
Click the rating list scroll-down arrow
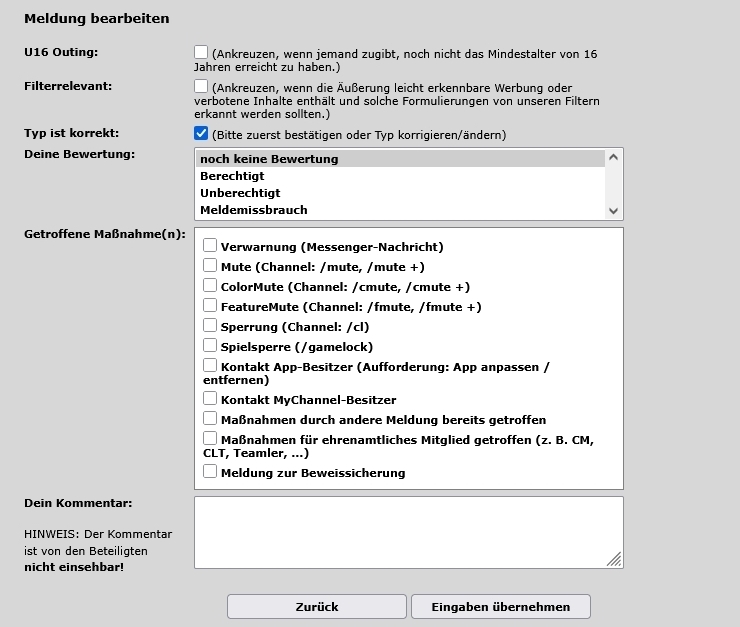[x=614, y=211]
